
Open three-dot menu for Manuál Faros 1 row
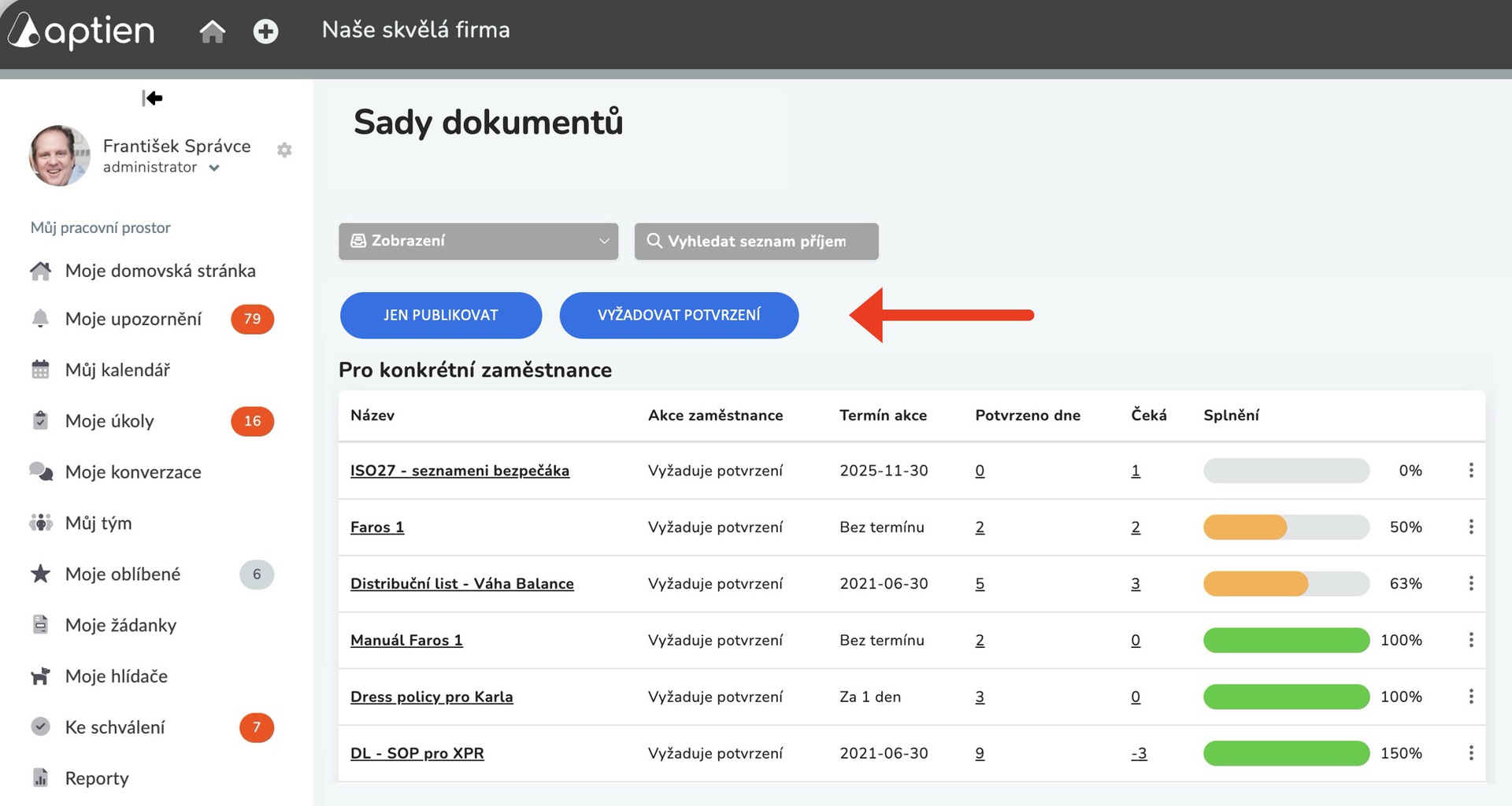pos(1471,641)
